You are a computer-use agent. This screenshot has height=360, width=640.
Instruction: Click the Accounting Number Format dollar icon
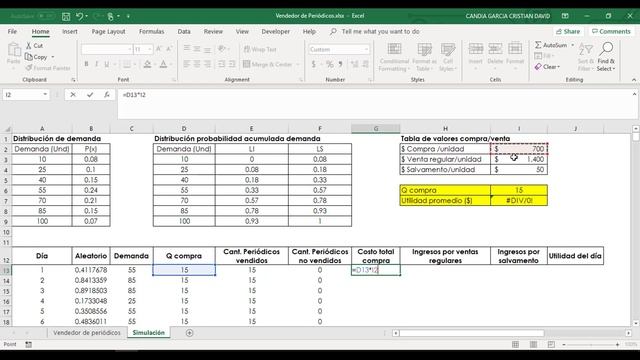[313, 64]
